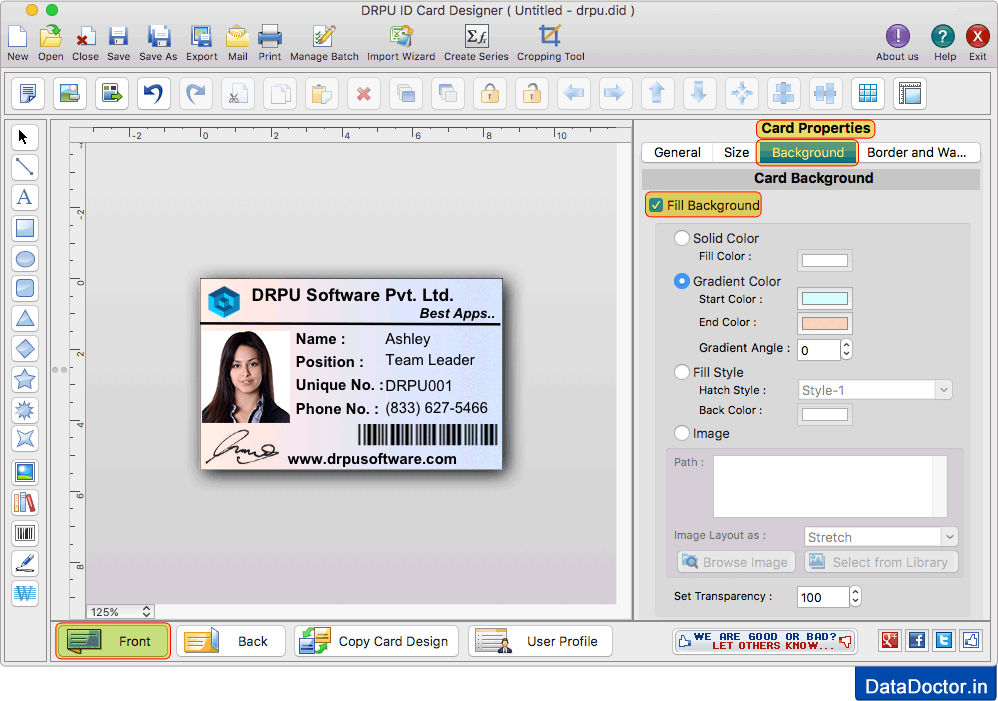This screenshot has height=701, width=998.
Task: Select the Fill Style radio option
Action: click(x=682, y=372)
